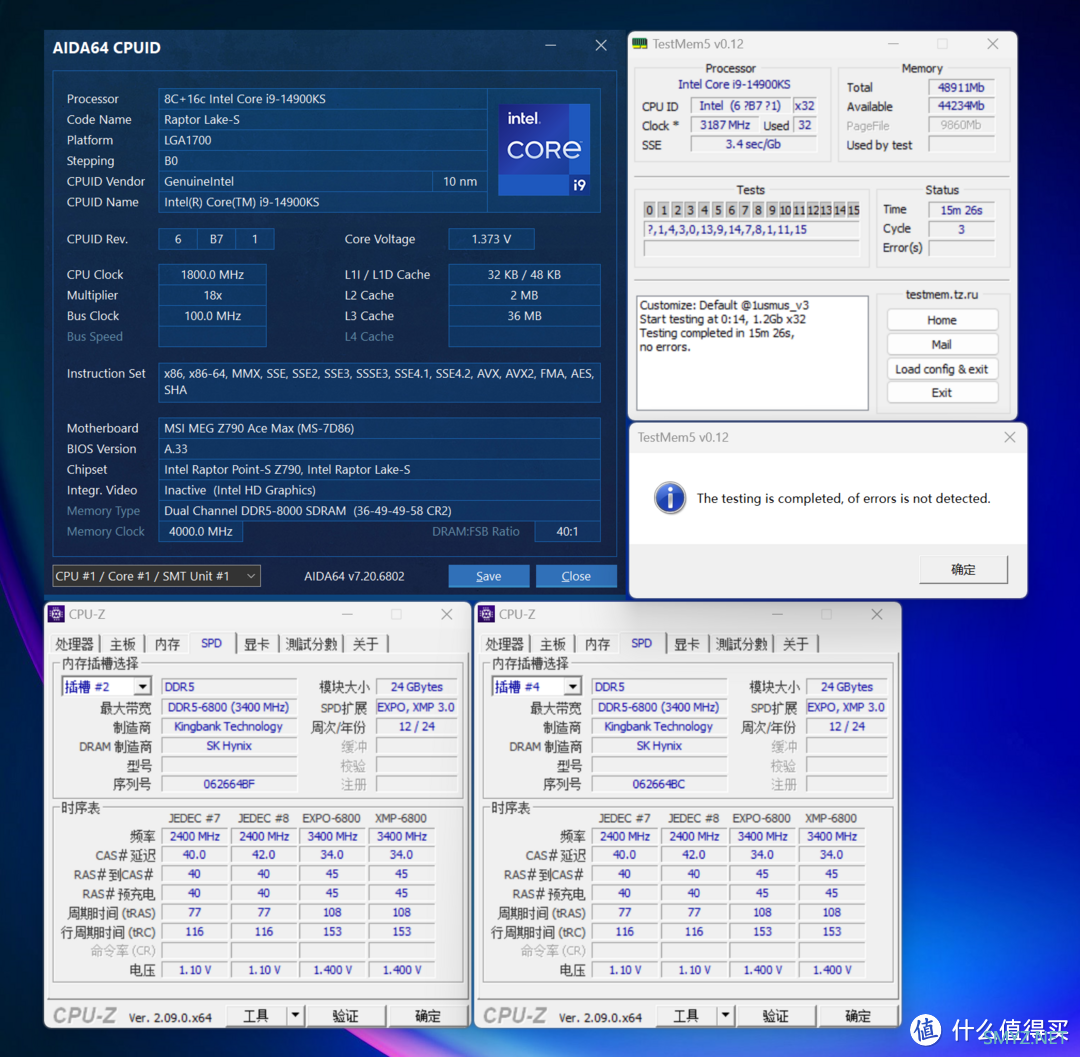Viewport: 1080px width, 1057px height.
Task: Click the Memory Type DDR5-8000 SDRAM value
Action: (x=379, y=511)
